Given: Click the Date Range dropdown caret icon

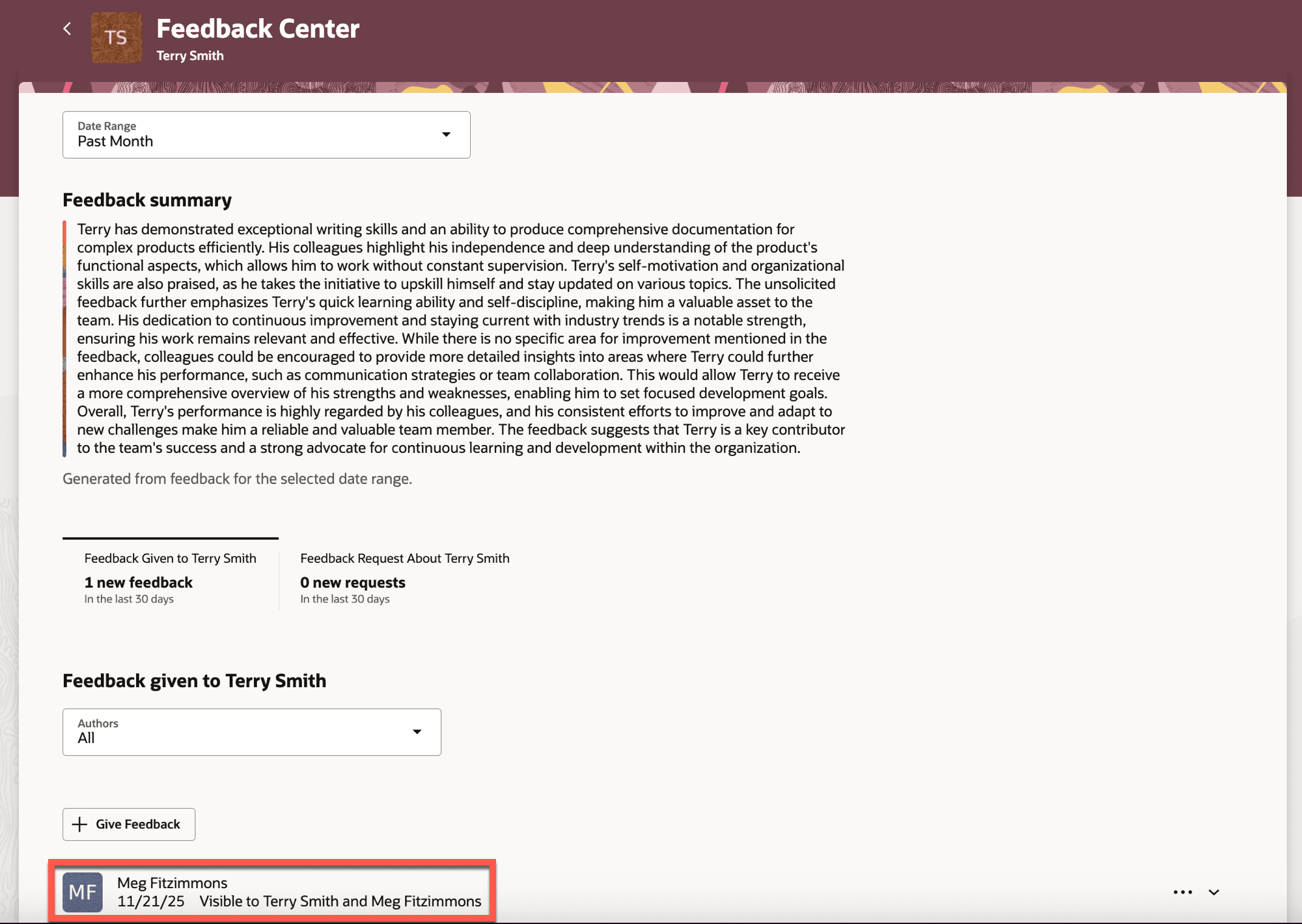Looking at the screenshot, I should click(447, 134).
